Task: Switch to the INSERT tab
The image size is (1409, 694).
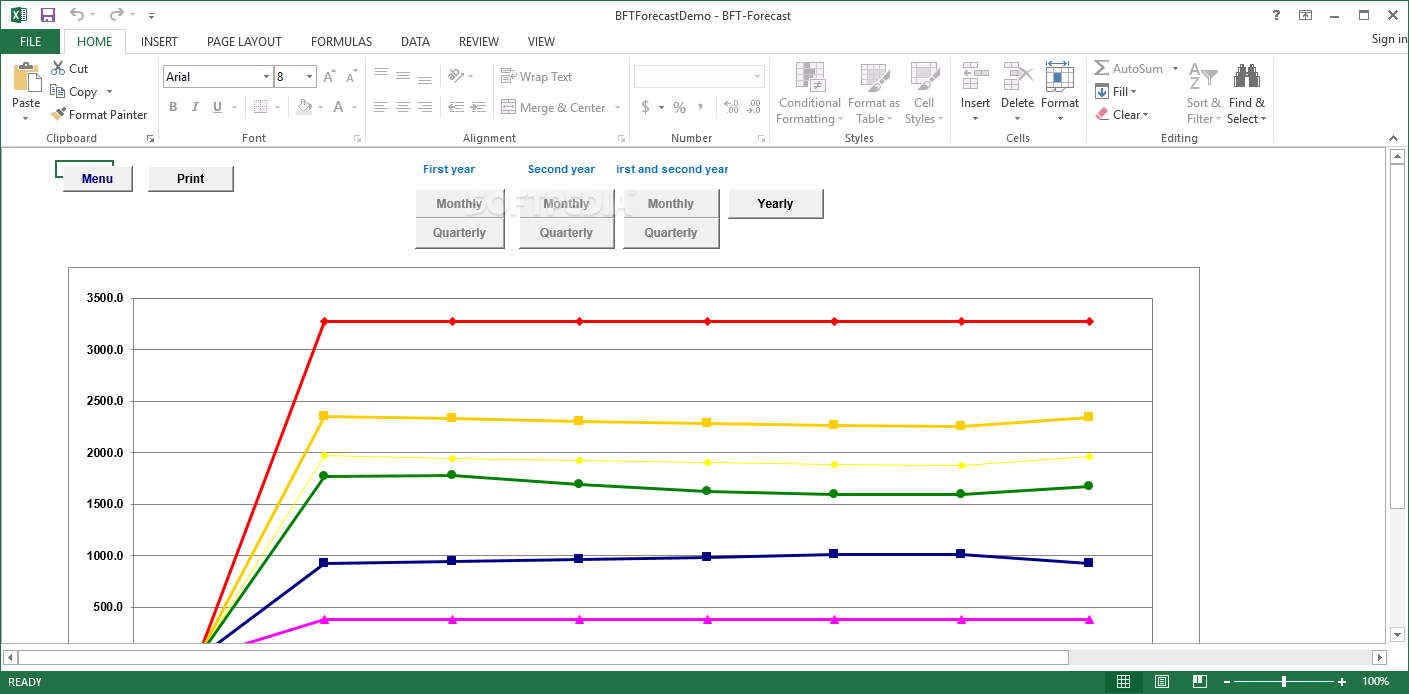Action: (x=159, y=41)
